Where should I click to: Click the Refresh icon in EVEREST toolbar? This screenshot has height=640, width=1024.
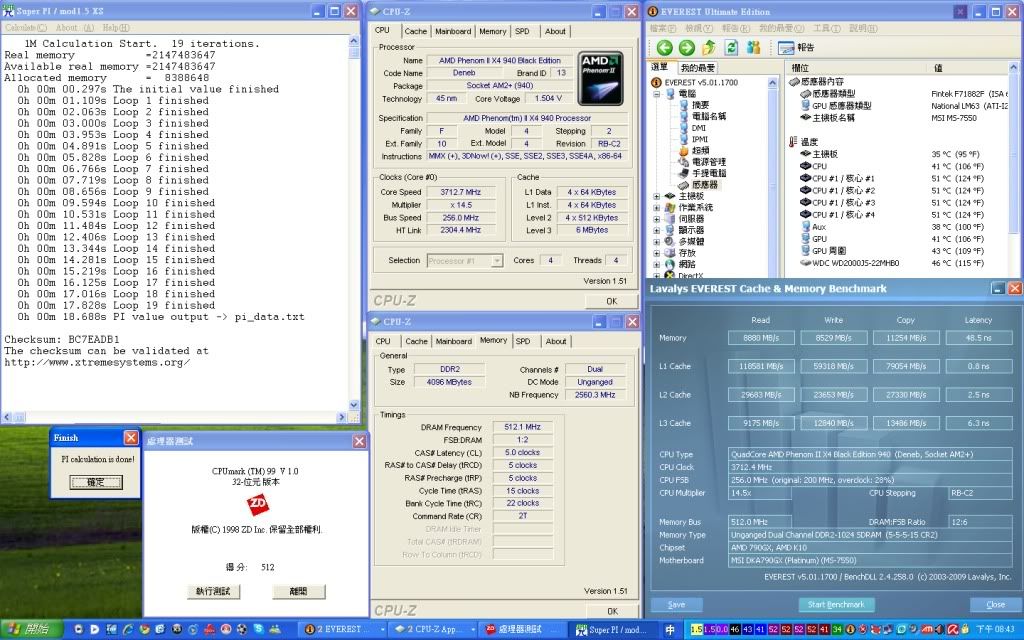[731, 48]
